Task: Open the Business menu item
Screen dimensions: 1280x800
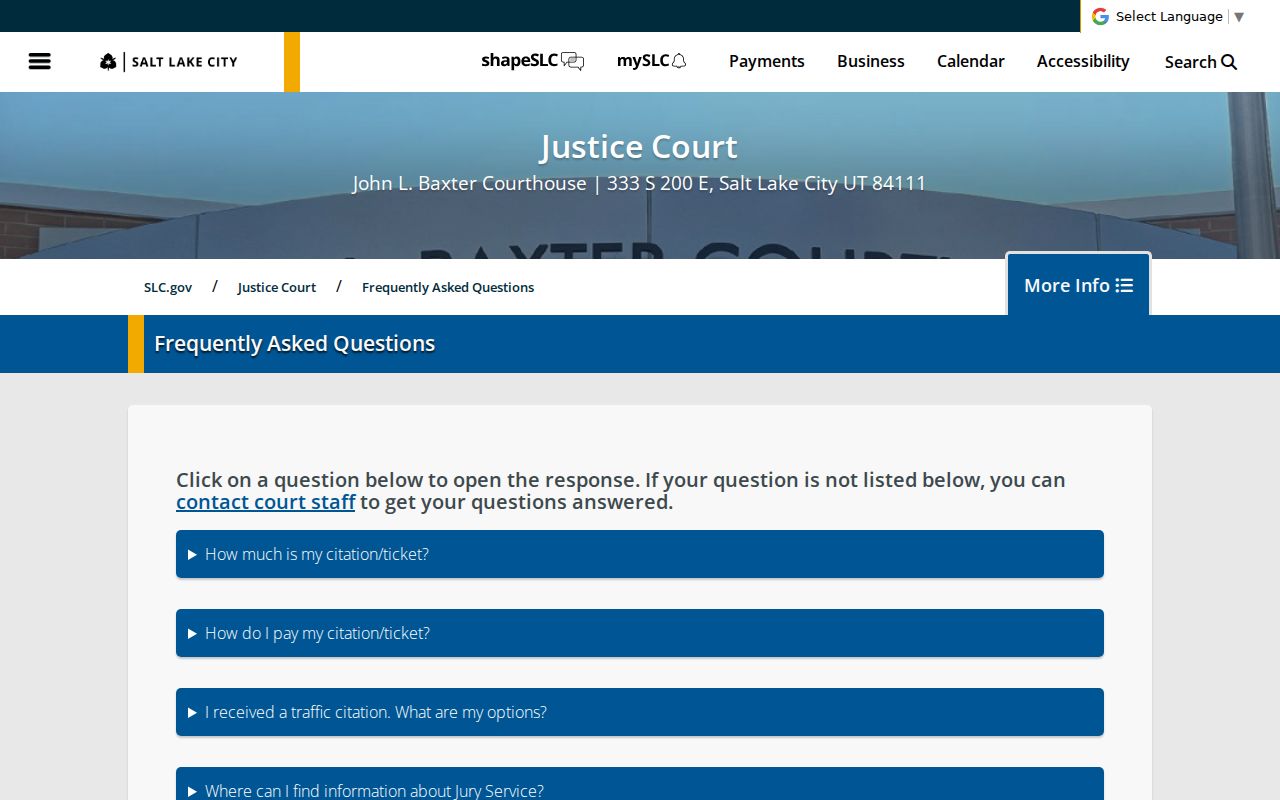Action: point(871,61)
